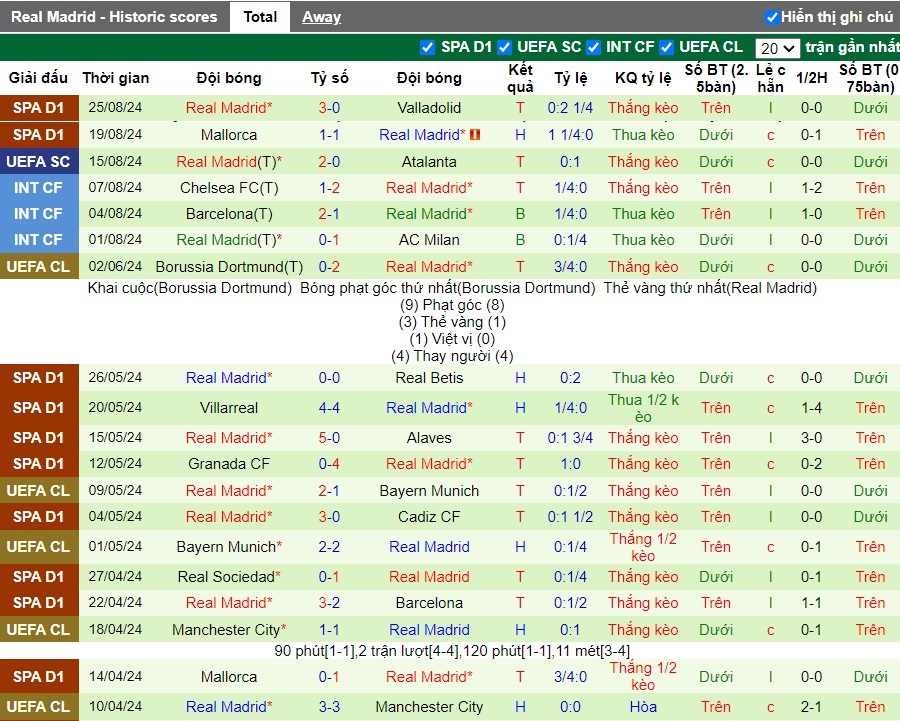Open Villarreal team link
This screenshot has height=721, width=900.
point(229,408)
